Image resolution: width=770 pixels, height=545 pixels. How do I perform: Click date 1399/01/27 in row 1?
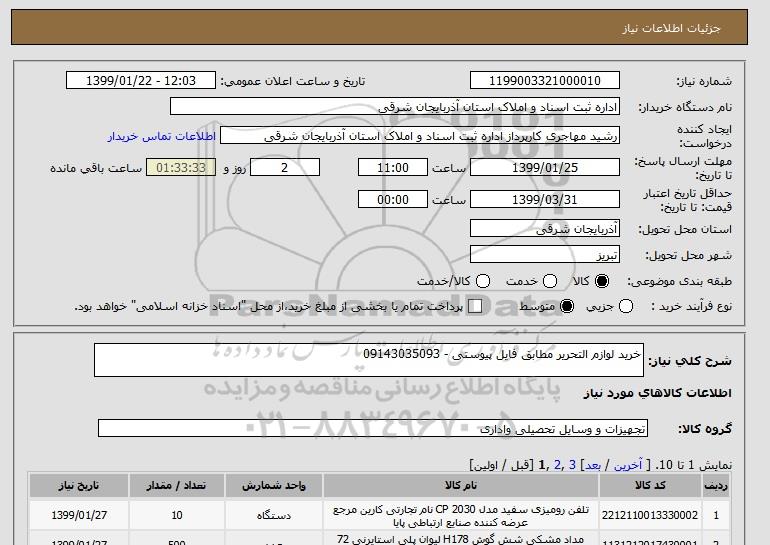pyautogui.click(x=79, y=515)
